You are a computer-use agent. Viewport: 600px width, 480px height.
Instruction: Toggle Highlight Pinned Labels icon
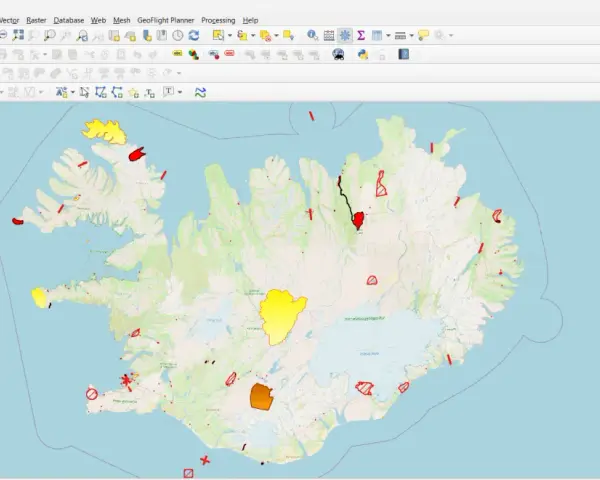click(214, 54)
